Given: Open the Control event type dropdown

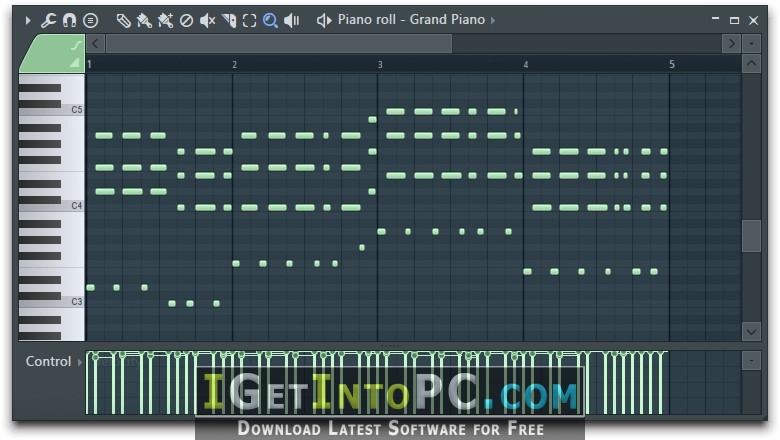Looking at the screenshot, I should 80,362.
